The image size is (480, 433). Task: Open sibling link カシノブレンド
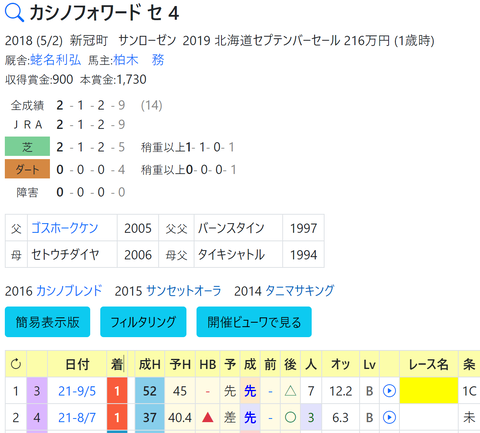pyautogui.click(x=69, y=291)
